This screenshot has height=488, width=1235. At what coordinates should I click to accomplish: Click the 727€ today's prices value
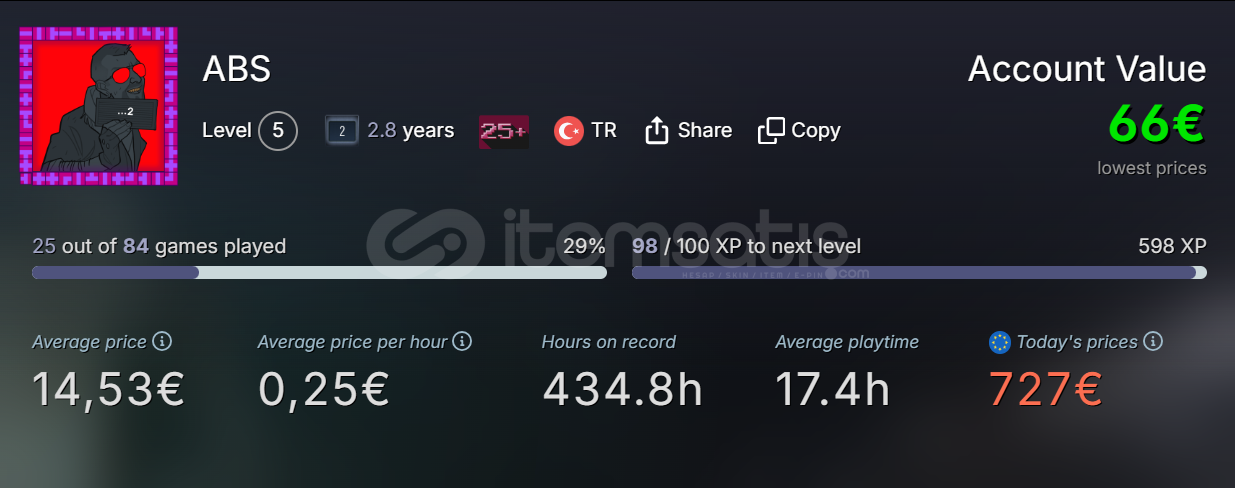point(1045,389)
